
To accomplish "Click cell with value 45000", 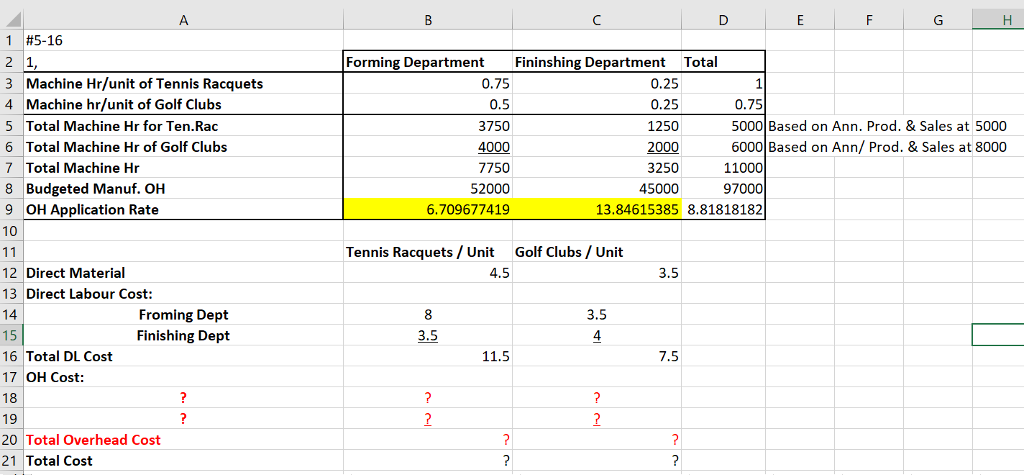I will pyautogui.click(x=596, y=189).
